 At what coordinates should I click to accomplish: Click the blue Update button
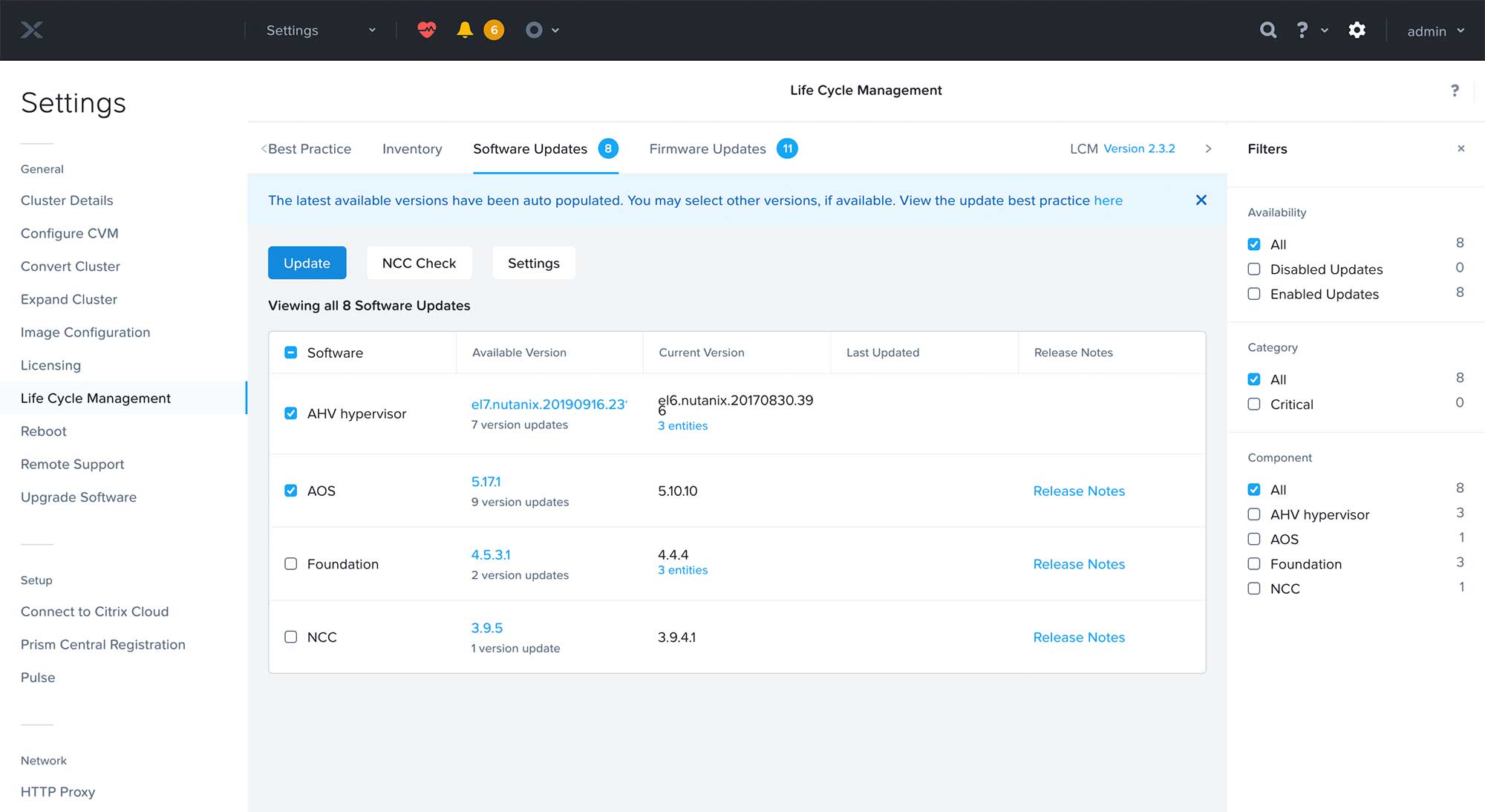(x=307, y=263)
